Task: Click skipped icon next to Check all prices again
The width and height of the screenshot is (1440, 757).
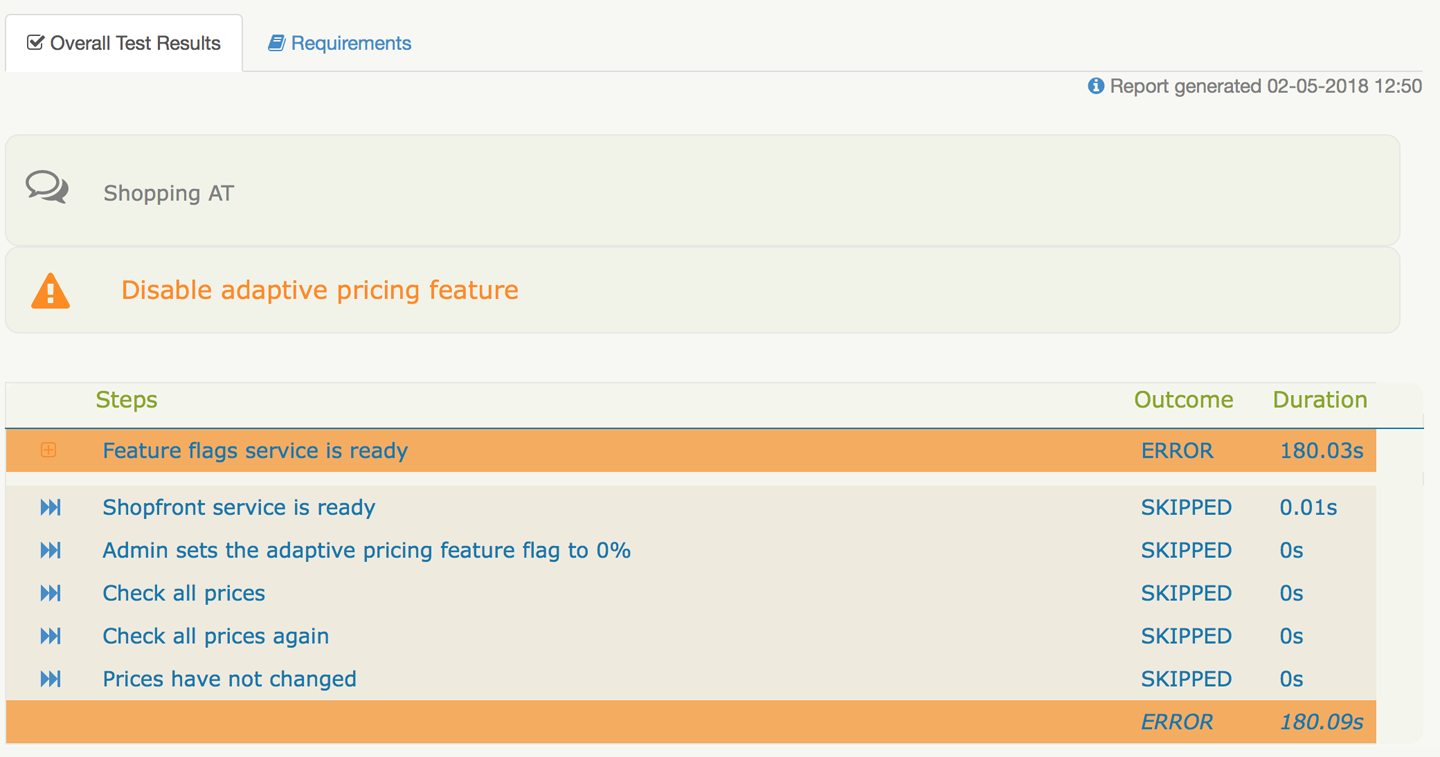Action: [50, 637]
